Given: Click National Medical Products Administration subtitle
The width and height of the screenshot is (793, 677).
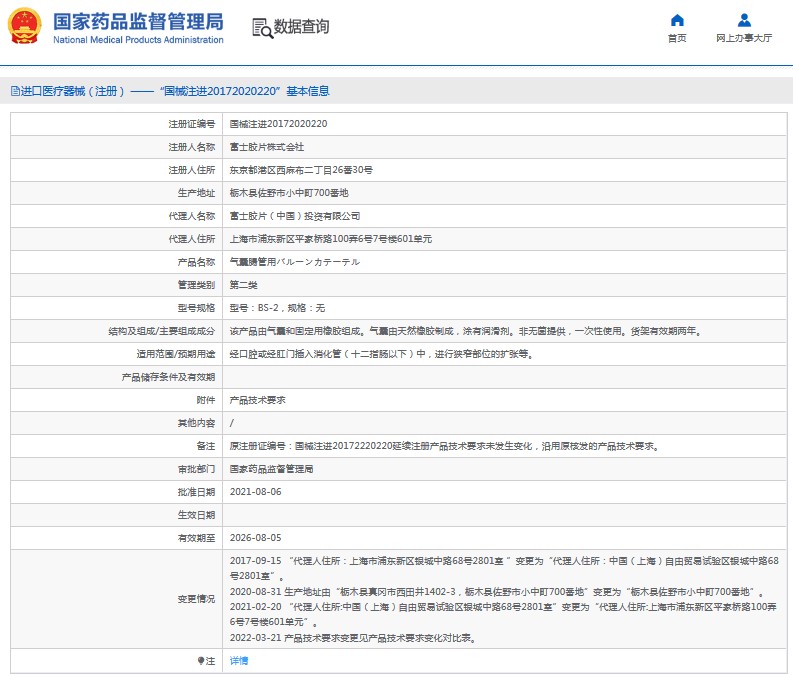Looking at the screenshot, I should coord(138,40).
